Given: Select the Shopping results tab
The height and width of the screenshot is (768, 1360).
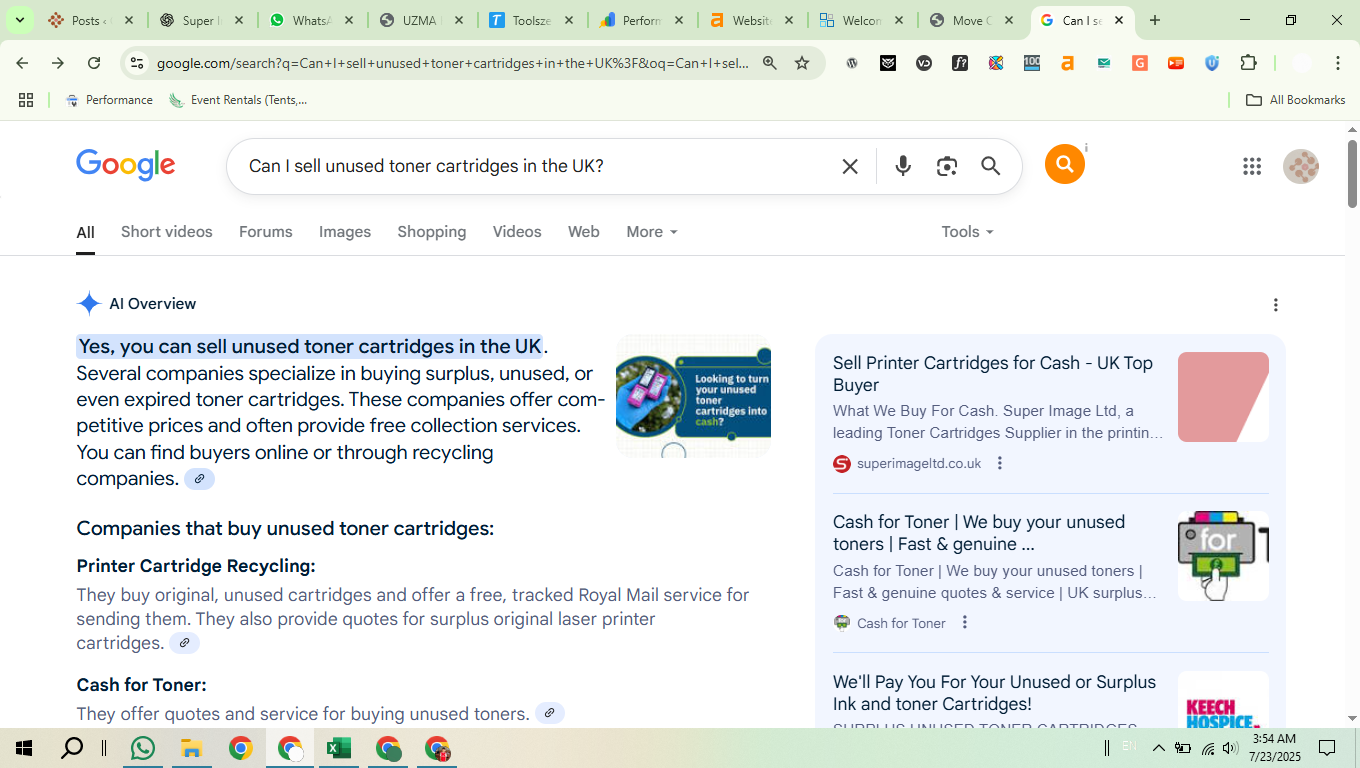Looking at the screenshot, I should pyautogui.click(x=431, y=232).
